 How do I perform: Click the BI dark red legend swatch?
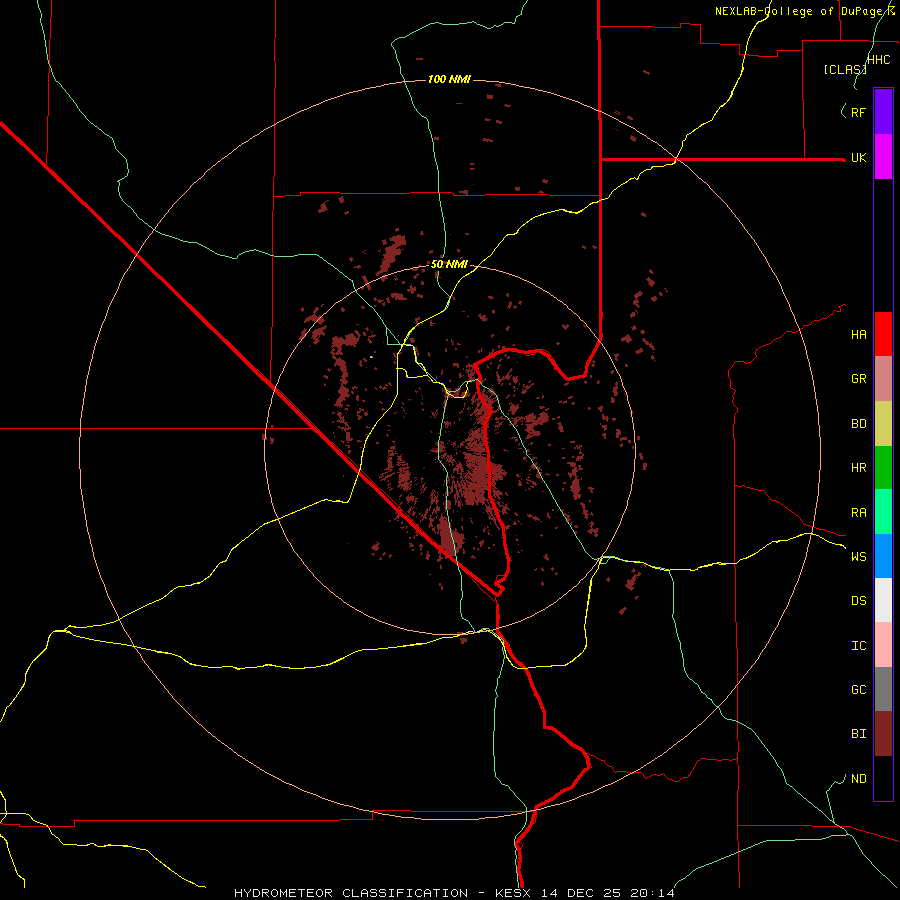click(x=883, y=734)
